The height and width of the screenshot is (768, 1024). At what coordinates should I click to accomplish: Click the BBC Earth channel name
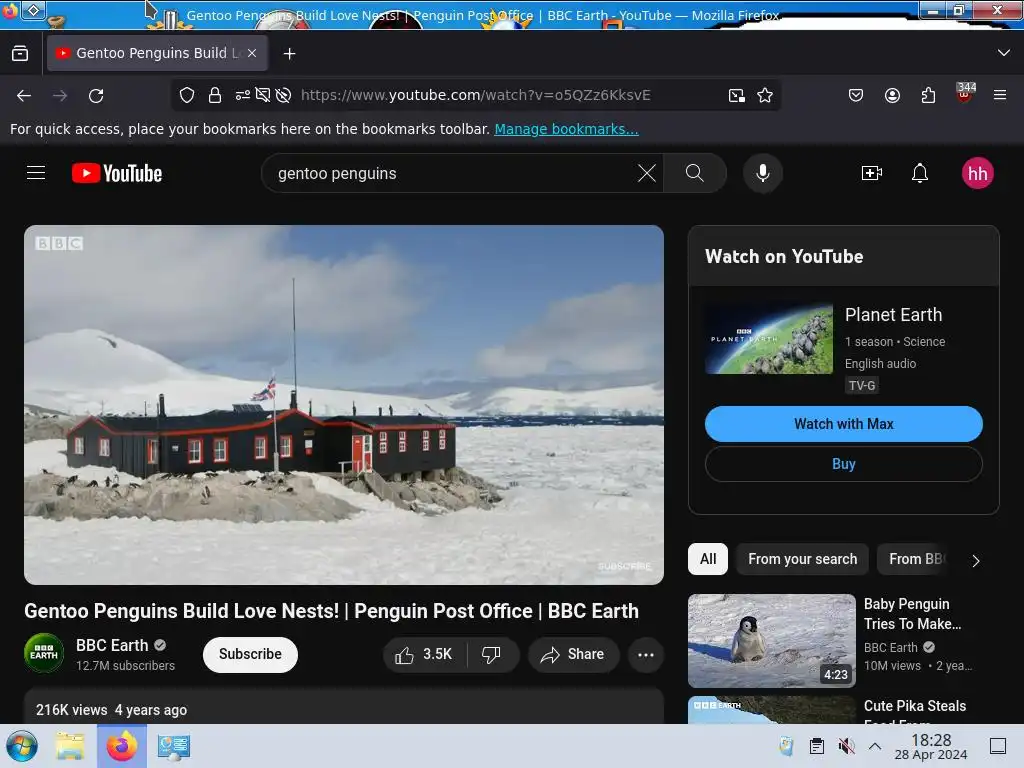112,645
